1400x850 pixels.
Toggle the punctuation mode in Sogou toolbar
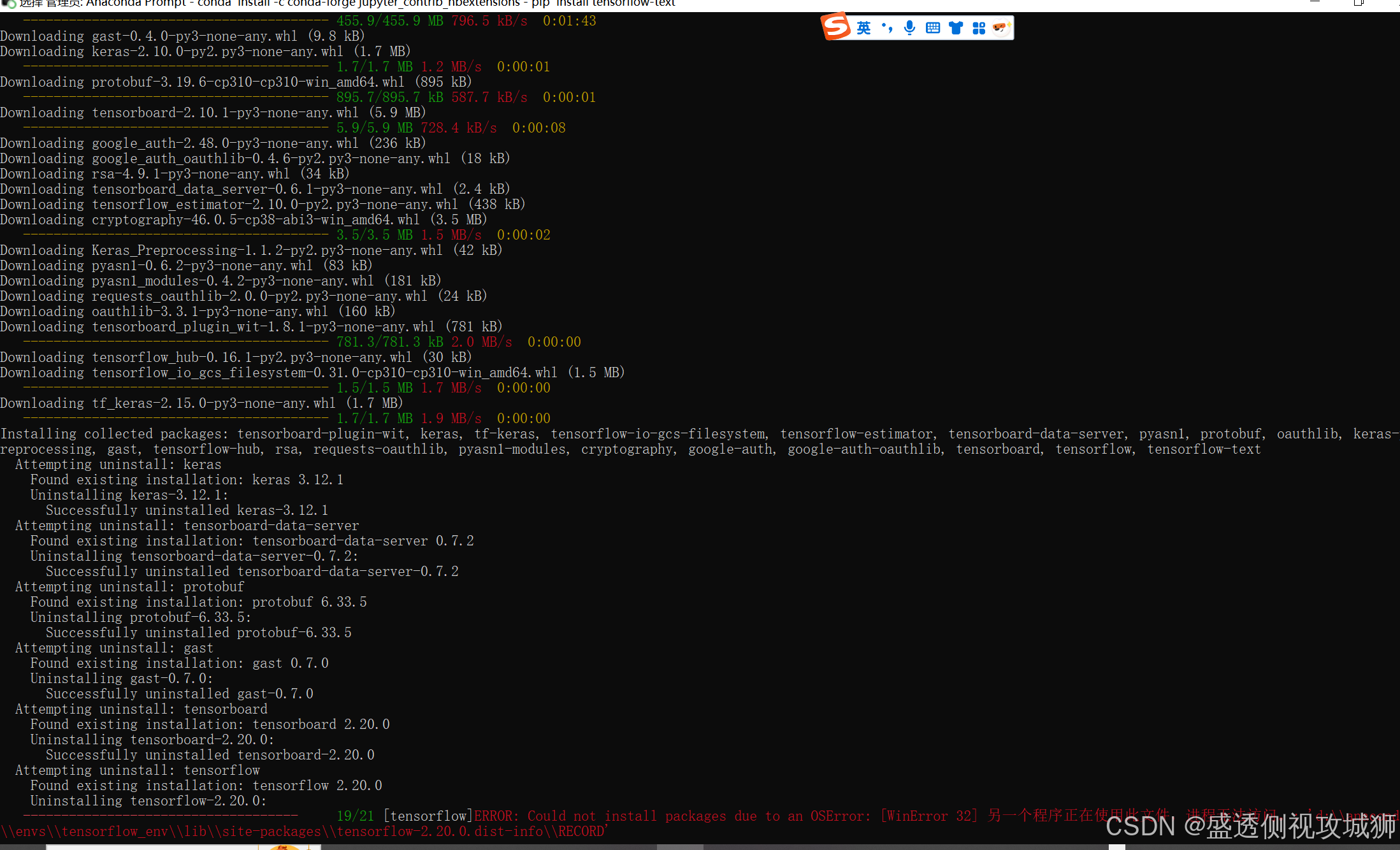[886, 28]
